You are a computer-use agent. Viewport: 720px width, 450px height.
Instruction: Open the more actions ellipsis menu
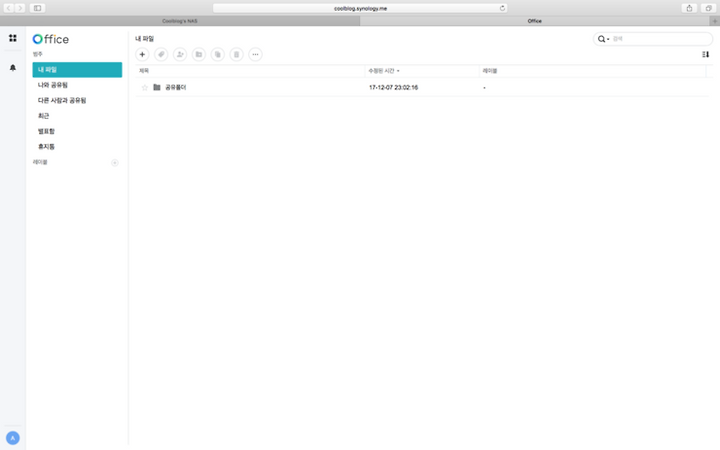tap(255, 54)
